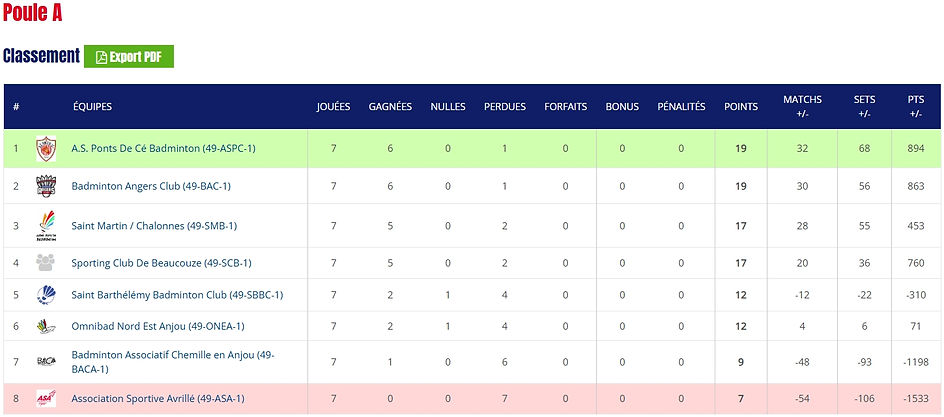
Task: Click the Sporting Club De Beaucouze placeholder logo
Action: tap(46, 263)
